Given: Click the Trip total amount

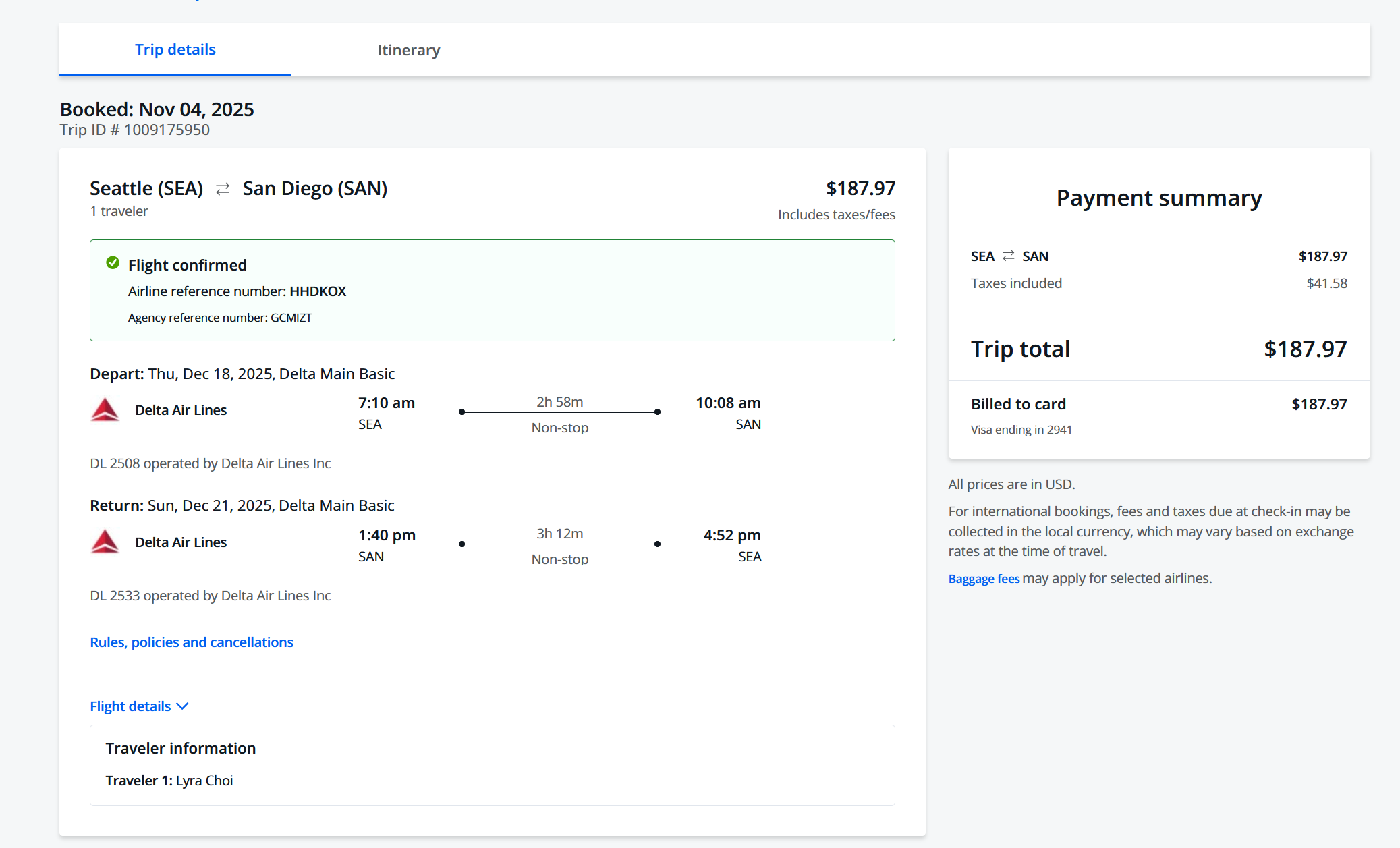Looking at the screenshot, I should (1305, 349).
